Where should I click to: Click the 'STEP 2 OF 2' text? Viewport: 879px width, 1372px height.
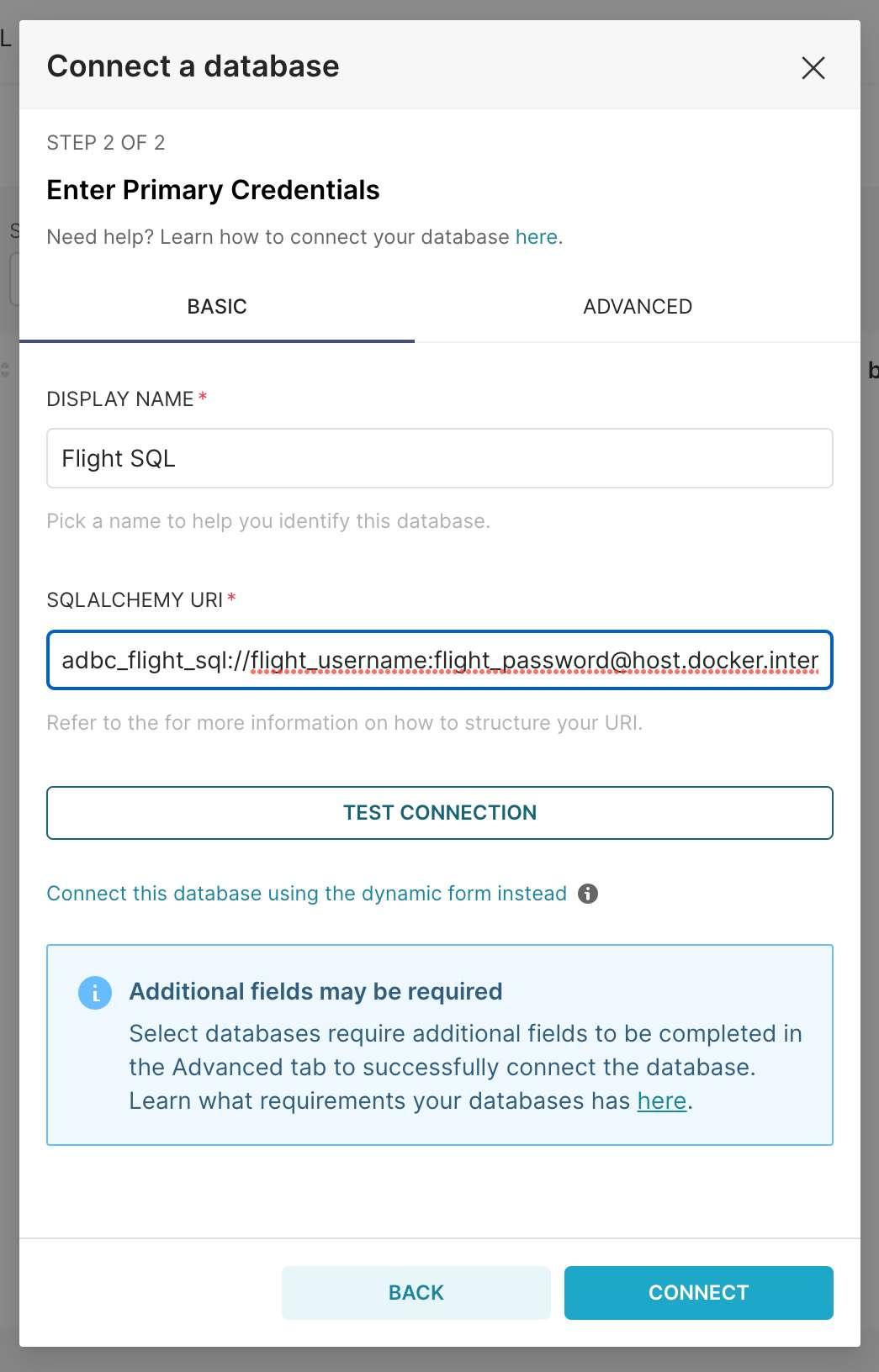[x=106, y=143]
